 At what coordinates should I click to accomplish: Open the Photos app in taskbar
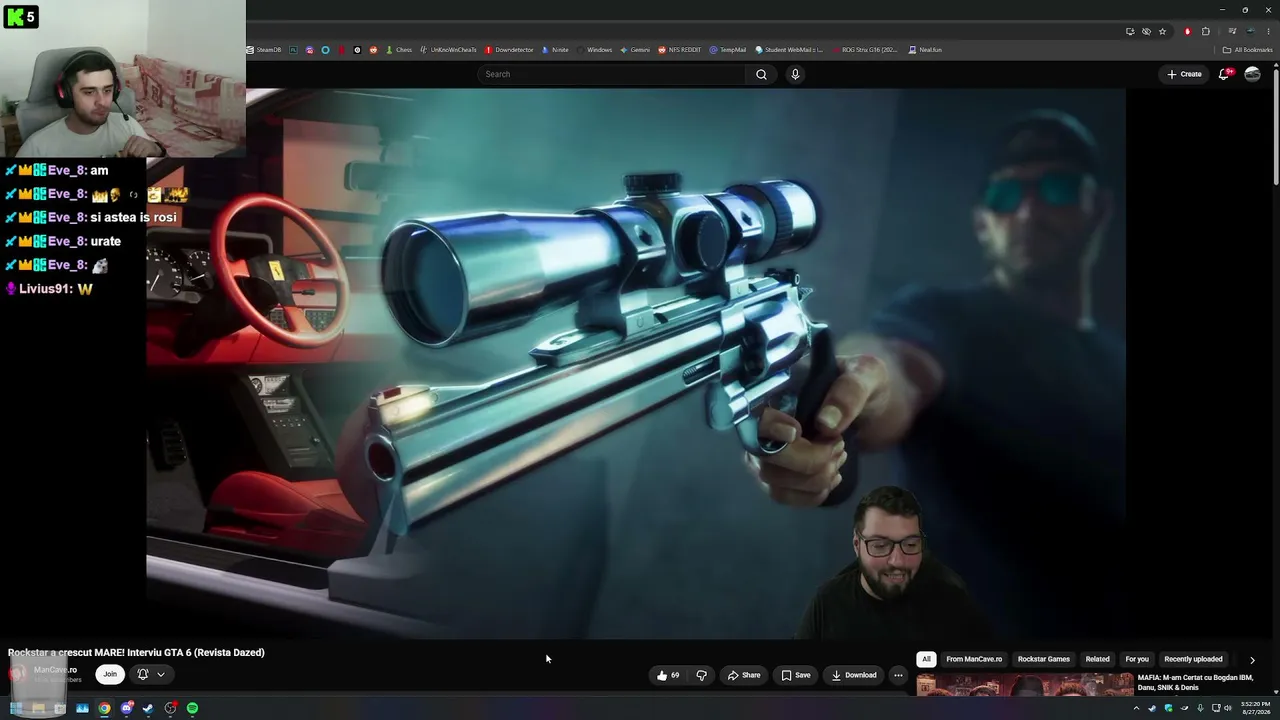[82, 708]
